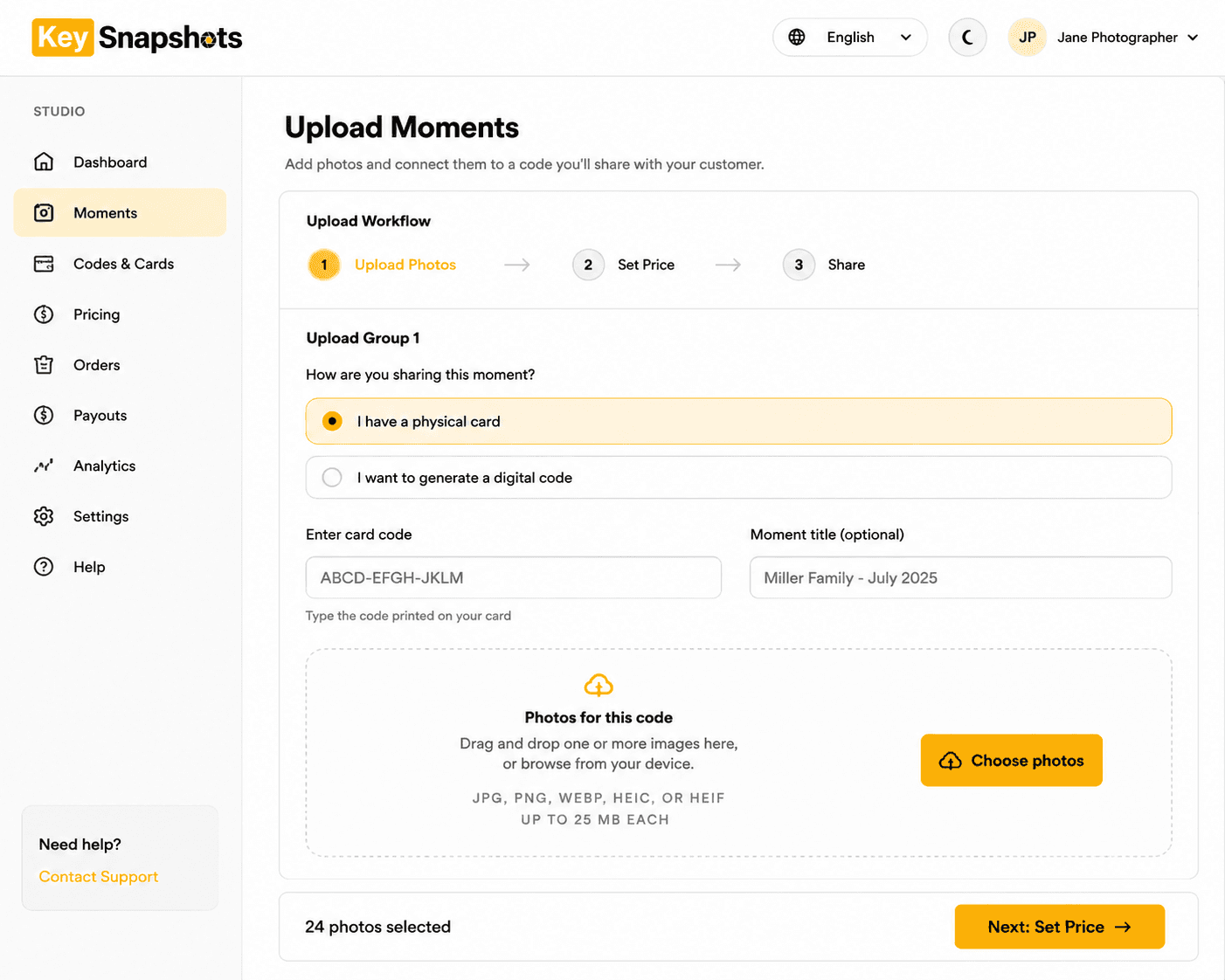
Task: Click the Upload Photos step label
Action: [x=405, y=265]
